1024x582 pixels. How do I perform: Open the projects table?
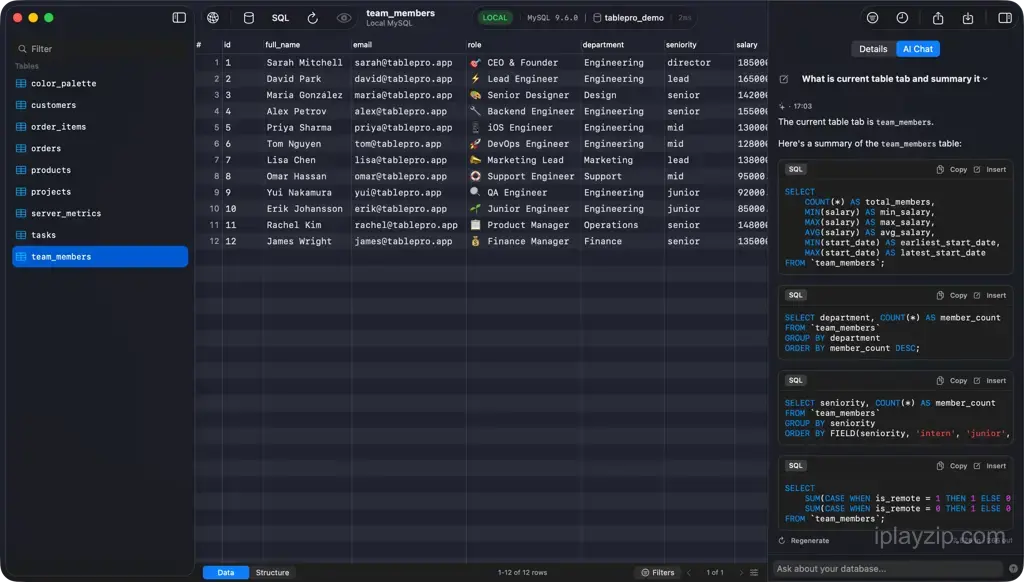[100, 191]
